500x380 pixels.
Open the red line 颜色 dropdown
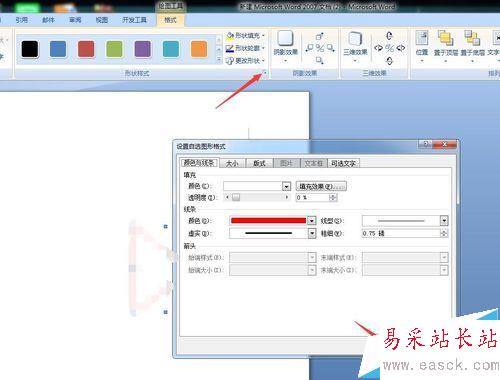tap(311, 220)
